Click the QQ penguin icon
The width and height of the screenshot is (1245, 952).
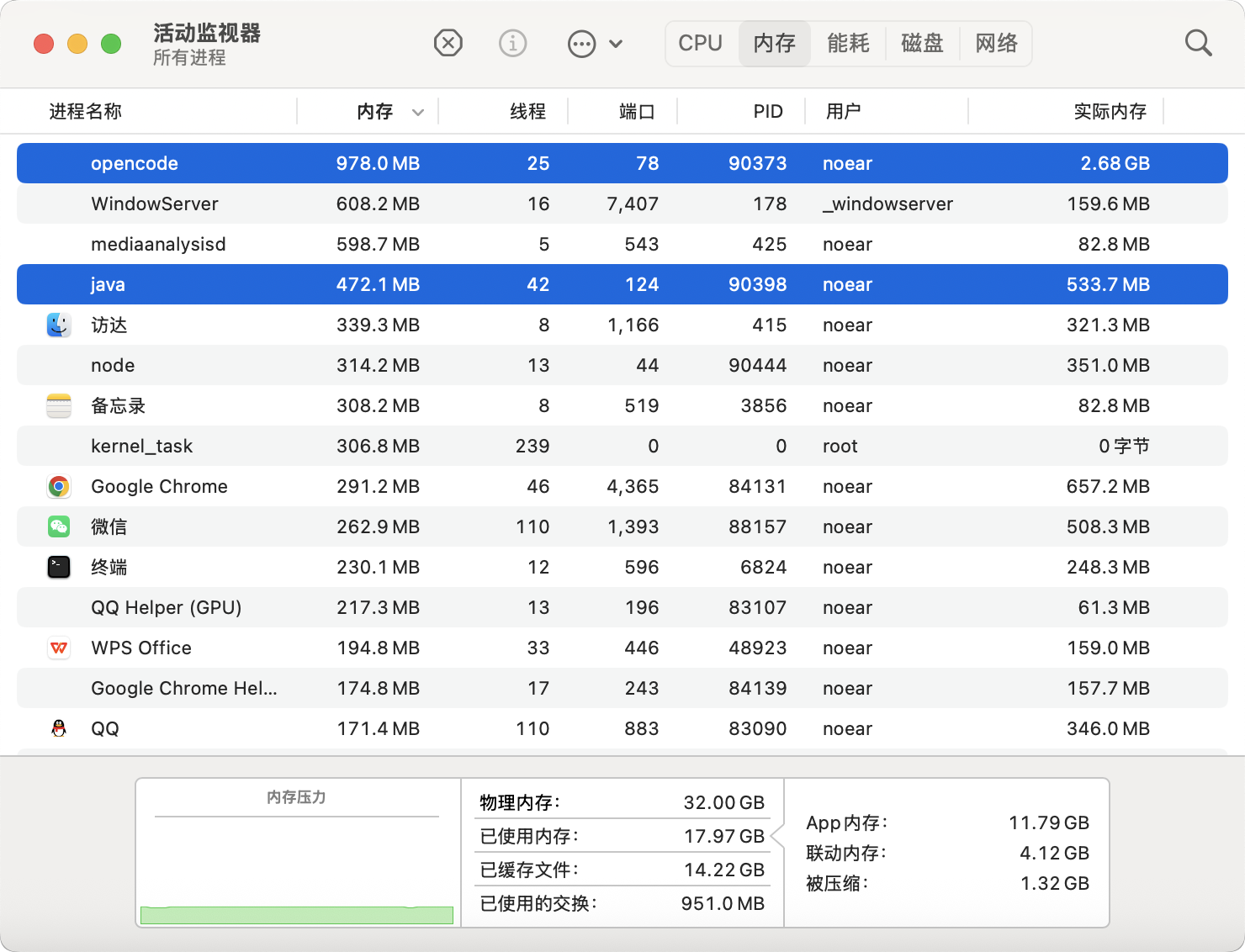59,728
